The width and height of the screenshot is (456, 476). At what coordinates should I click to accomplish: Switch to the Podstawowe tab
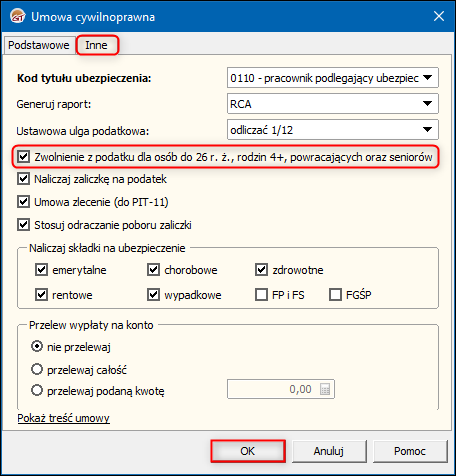(x=39, y=45)
